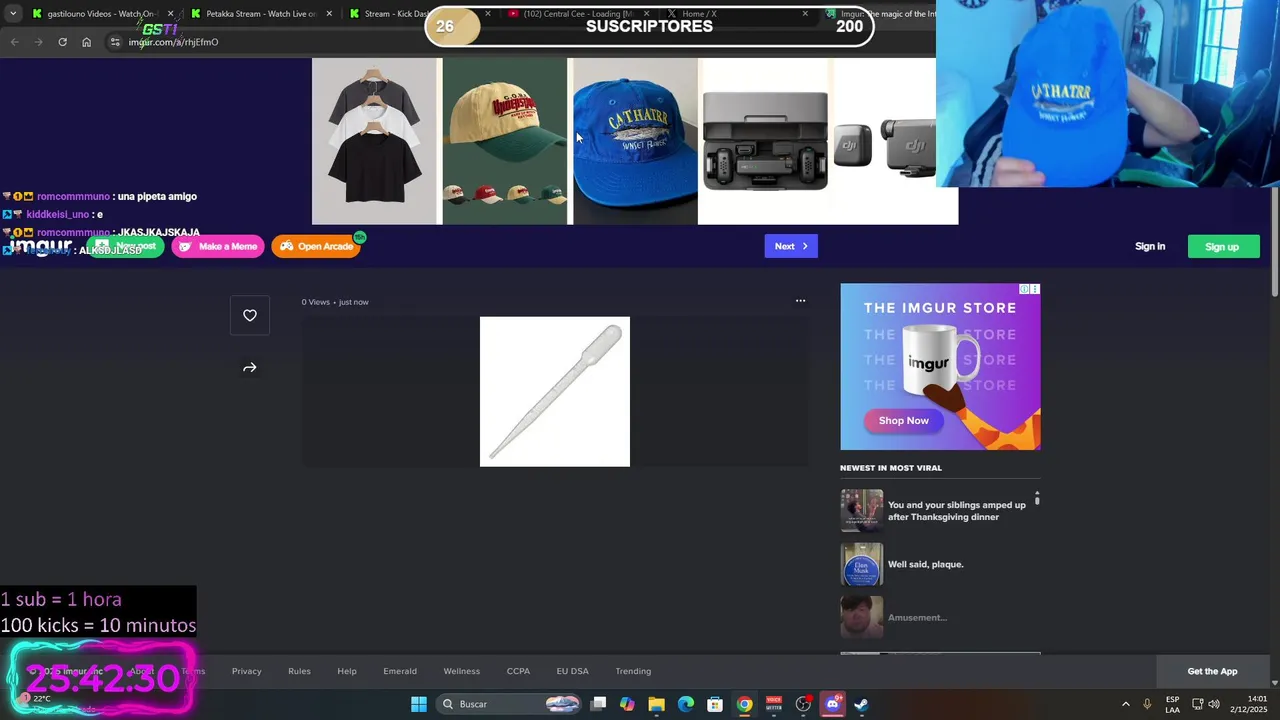This screenshot has height=720, width=1280.
Task: Open the Privacy footer link
Action: tap(246, 671)
